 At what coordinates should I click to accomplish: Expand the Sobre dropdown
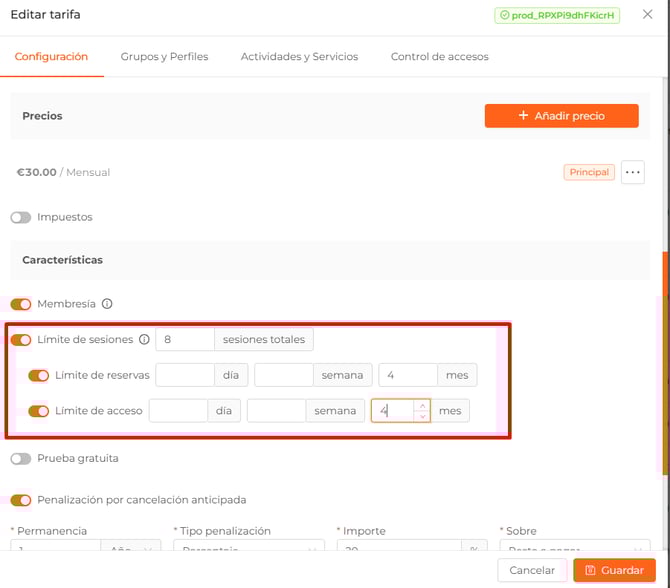point(575,549)
